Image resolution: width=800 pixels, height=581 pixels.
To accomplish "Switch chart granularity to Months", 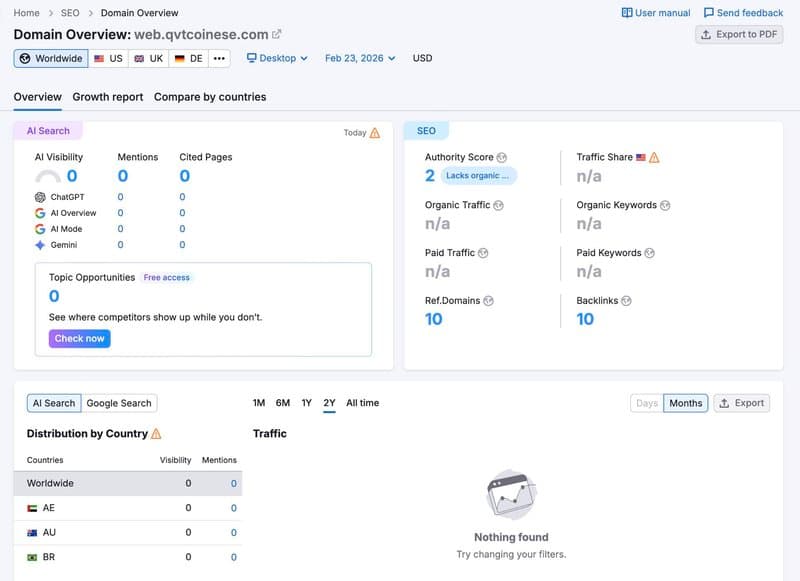I will coord(686,403).
